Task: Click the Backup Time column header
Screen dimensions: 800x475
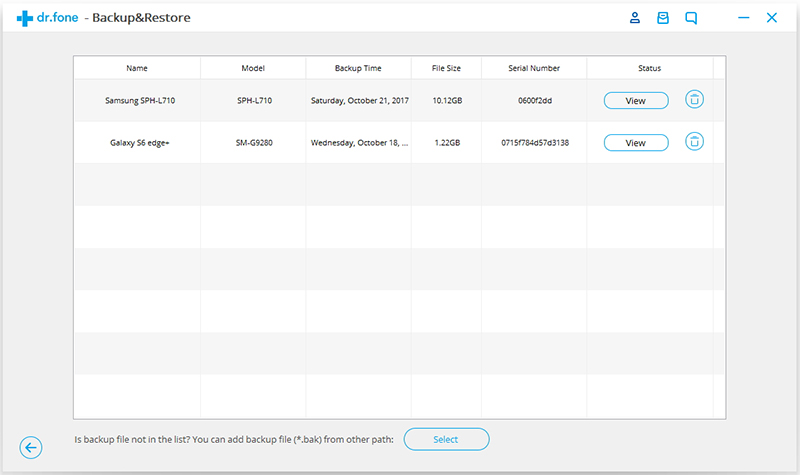Action: (358, 68)
